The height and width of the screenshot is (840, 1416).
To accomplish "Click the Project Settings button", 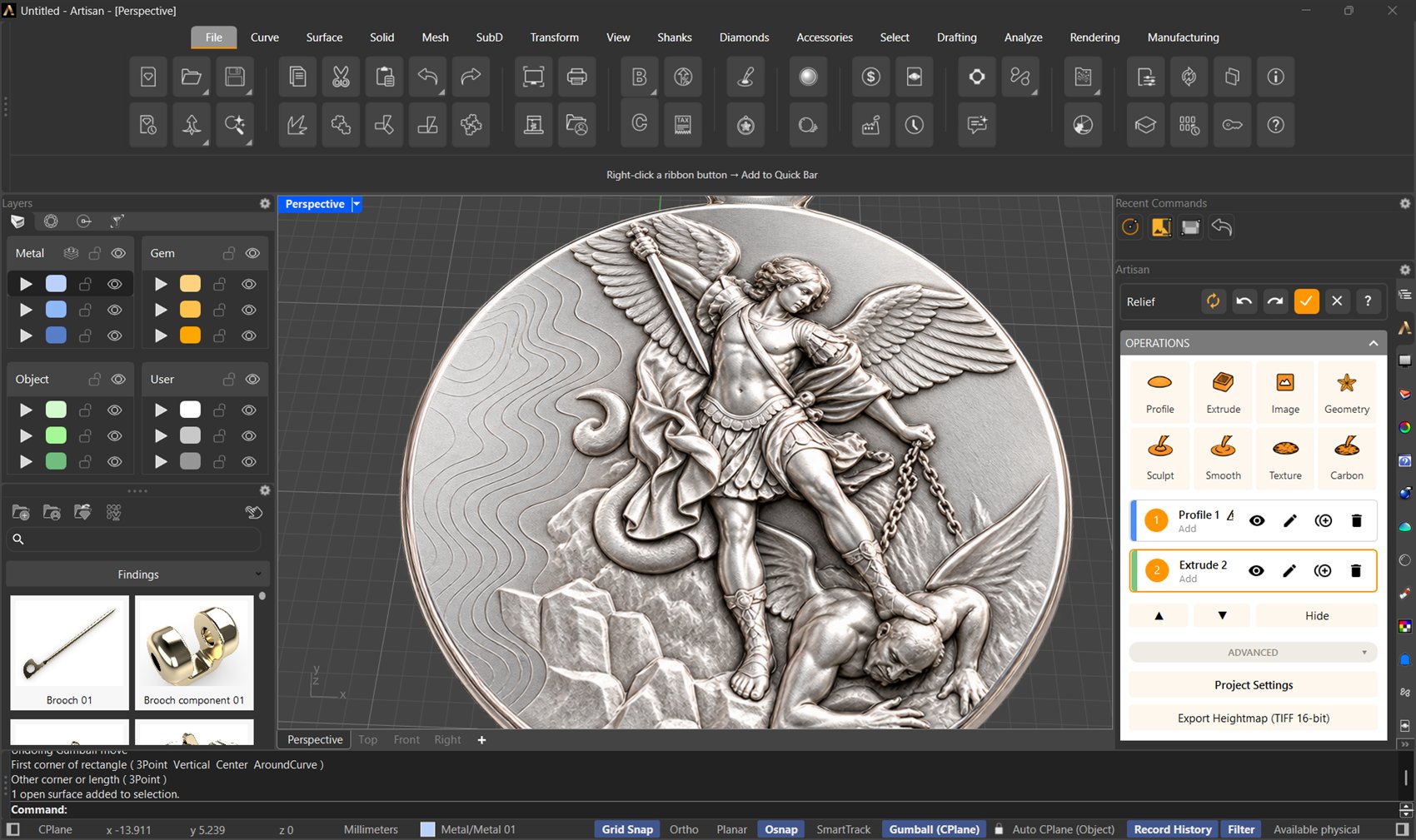I will 1253,685.
